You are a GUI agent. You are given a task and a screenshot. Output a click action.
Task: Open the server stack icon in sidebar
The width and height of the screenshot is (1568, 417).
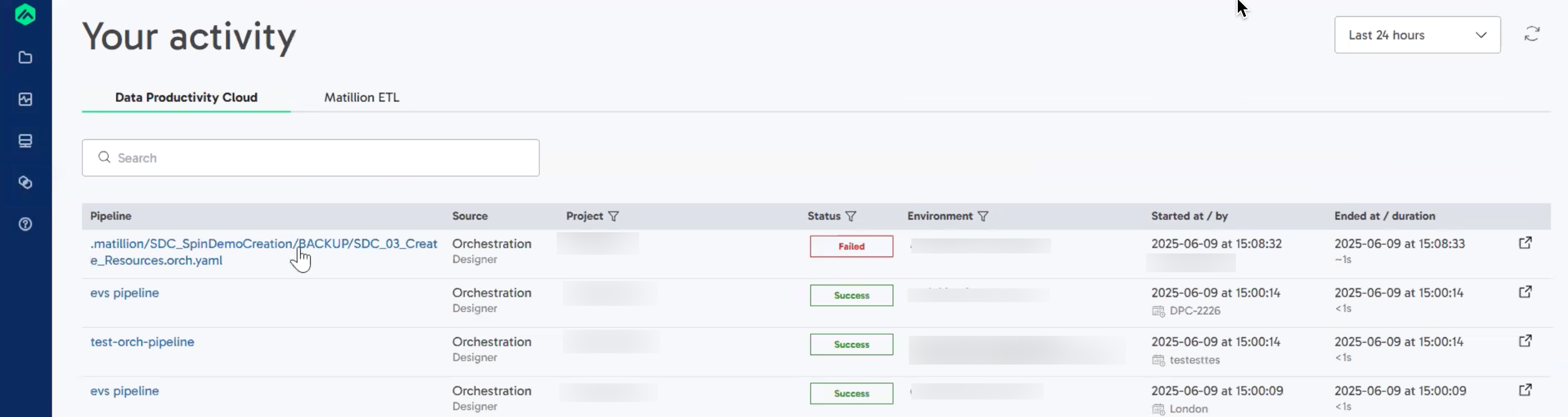point(25,141)
